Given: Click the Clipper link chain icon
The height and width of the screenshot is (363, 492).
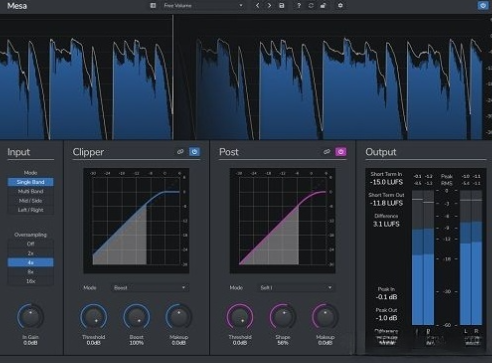Looking at the screenshot, I should (180, 152).
